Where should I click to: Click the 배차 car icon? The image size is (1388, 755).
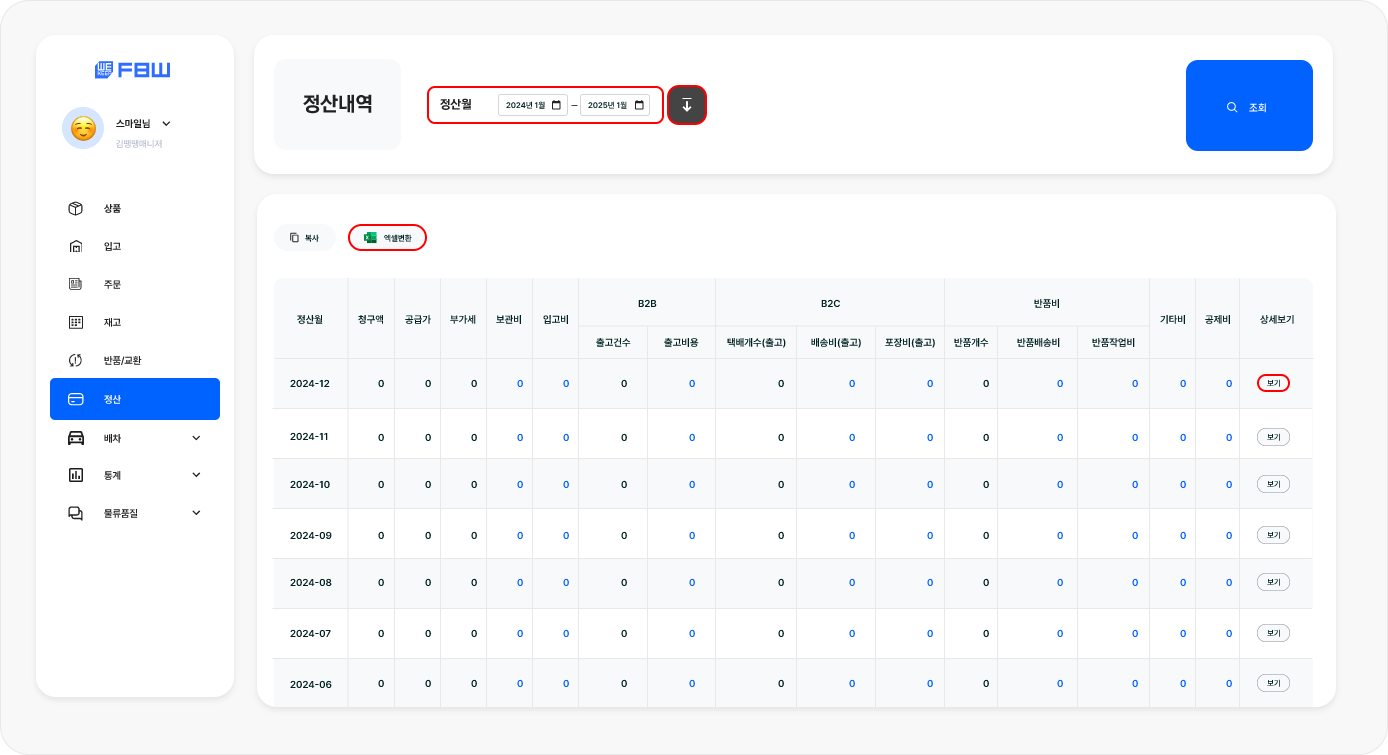coord(75,438)
